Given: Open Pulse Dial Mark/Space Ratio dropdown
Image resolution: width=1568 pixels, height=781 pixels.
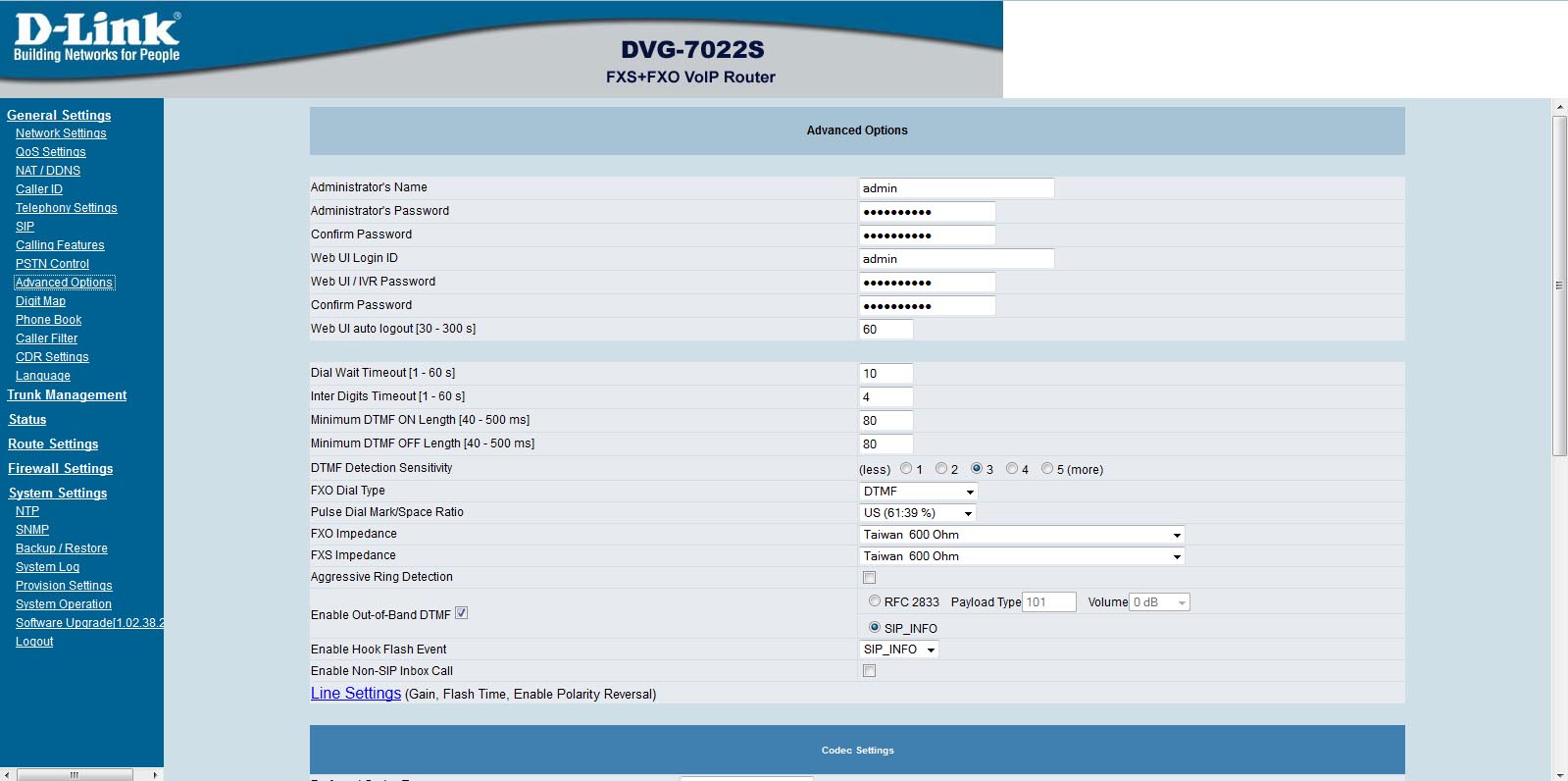Looking at the screenshot, I should 918,513.
